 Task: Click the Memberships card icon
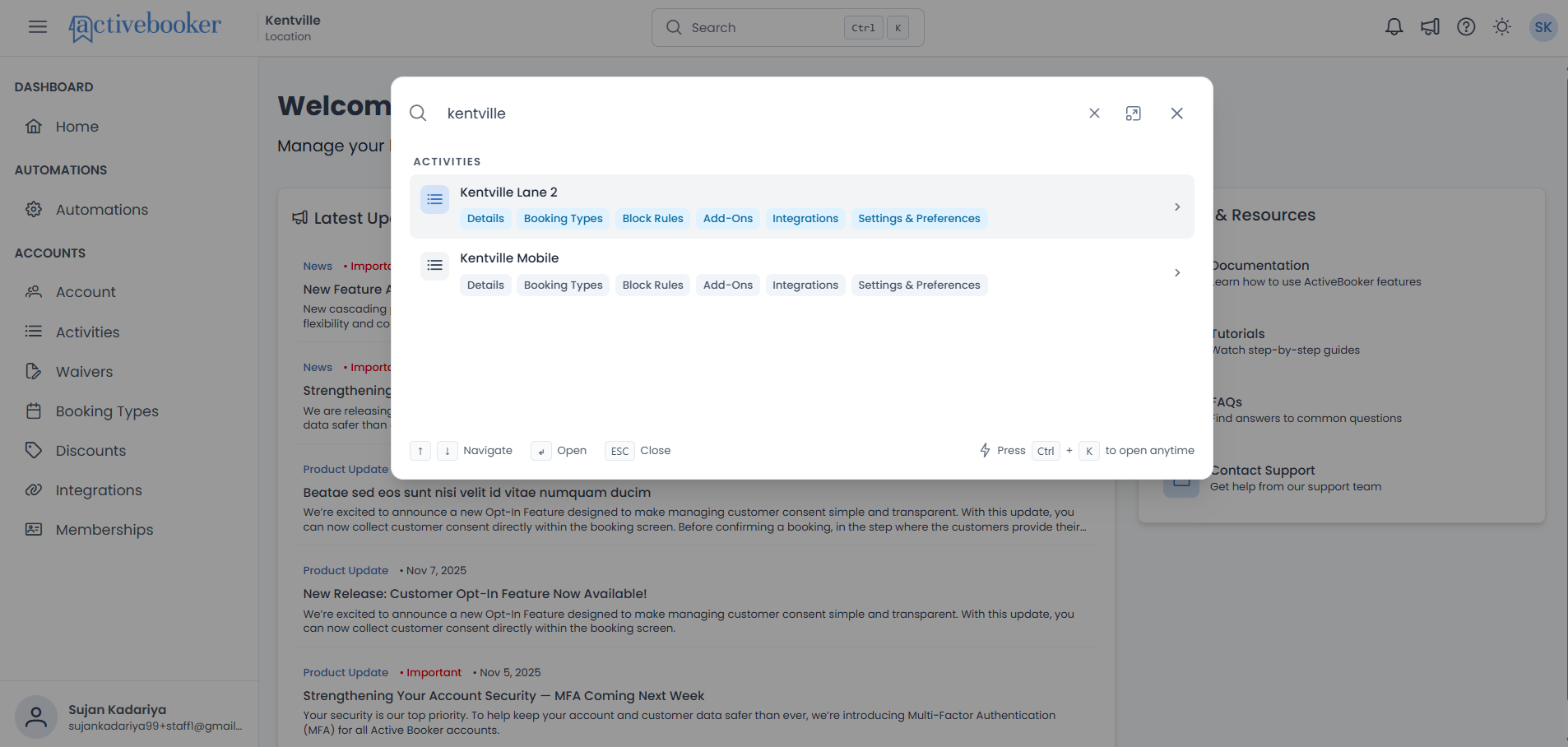[x=34, y=529]
